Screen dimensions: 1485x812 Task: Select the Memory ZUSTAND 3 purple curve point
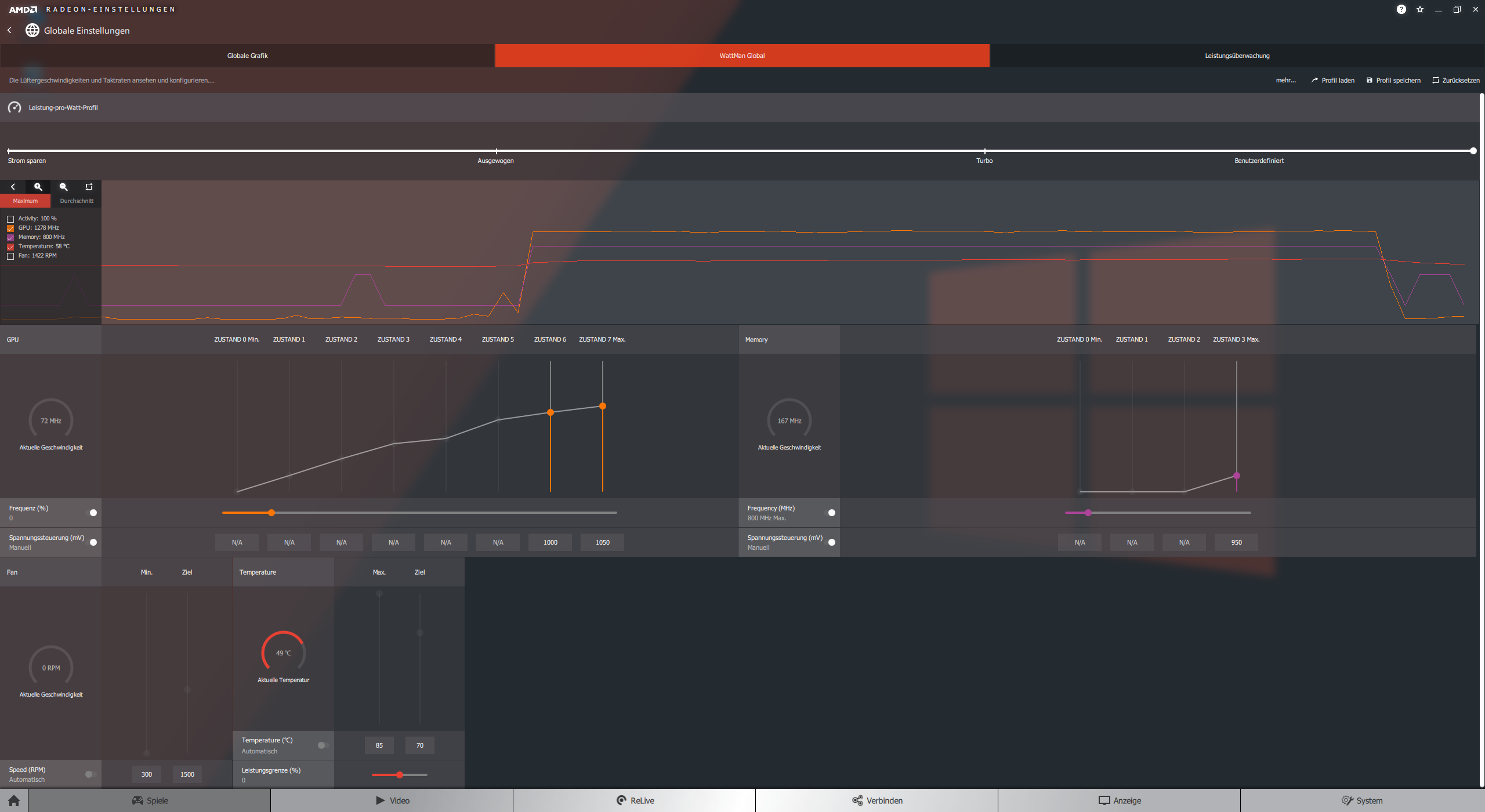pos(1237,476)
